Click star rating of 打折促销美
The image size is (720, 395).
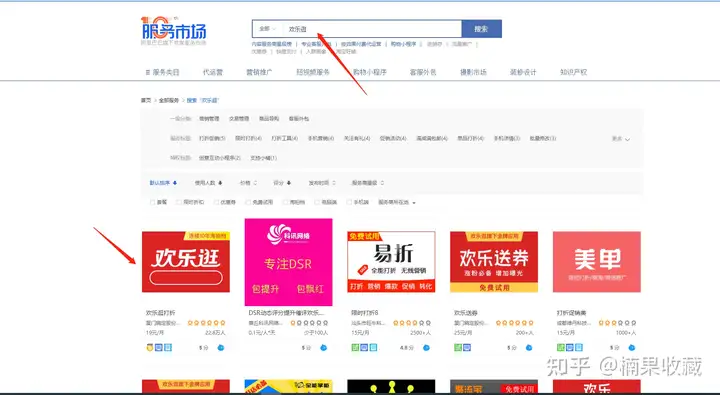point(618,323)
